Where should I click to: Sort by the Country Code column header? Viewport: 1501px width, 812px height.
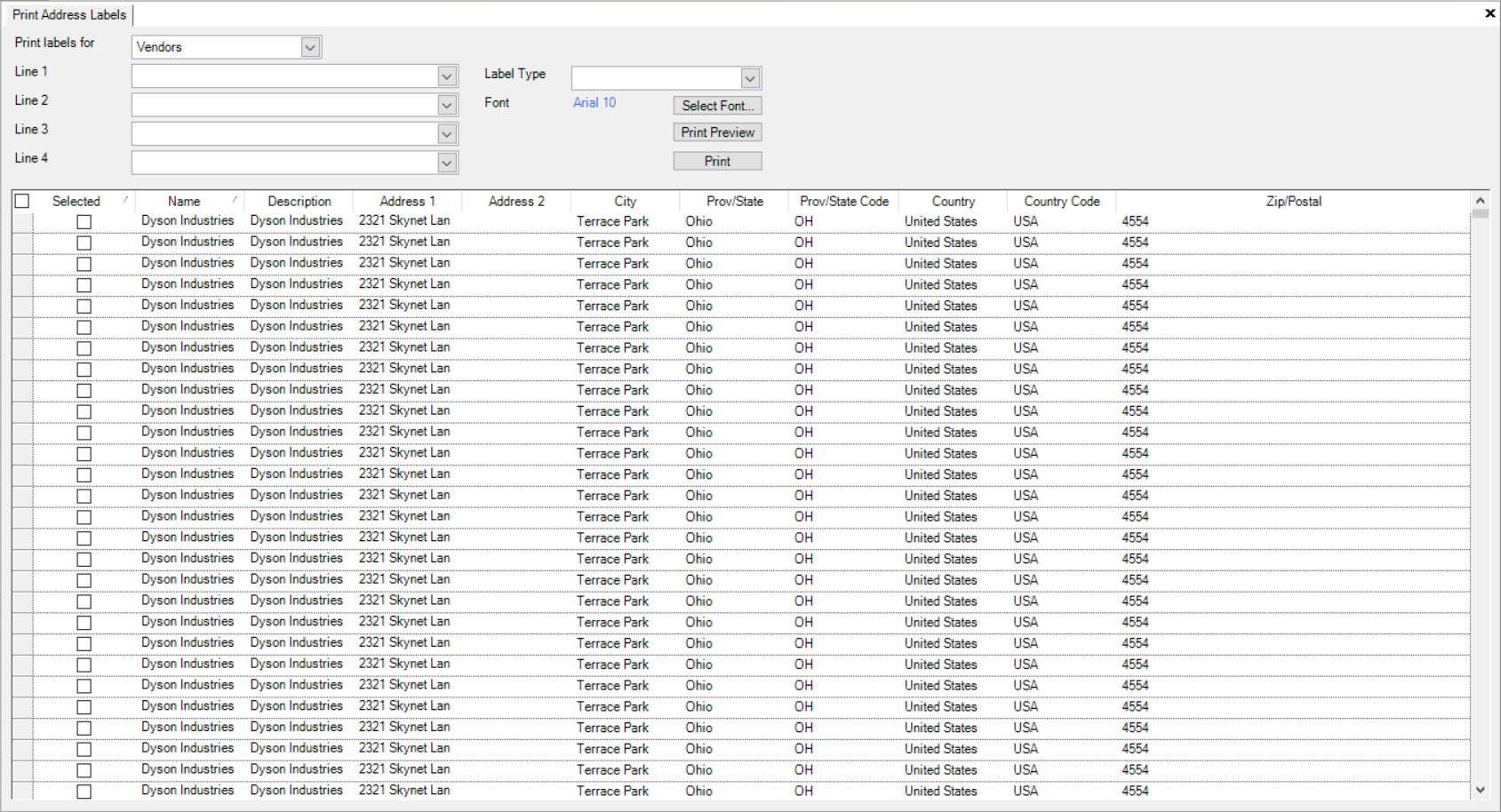[1062, 202]
